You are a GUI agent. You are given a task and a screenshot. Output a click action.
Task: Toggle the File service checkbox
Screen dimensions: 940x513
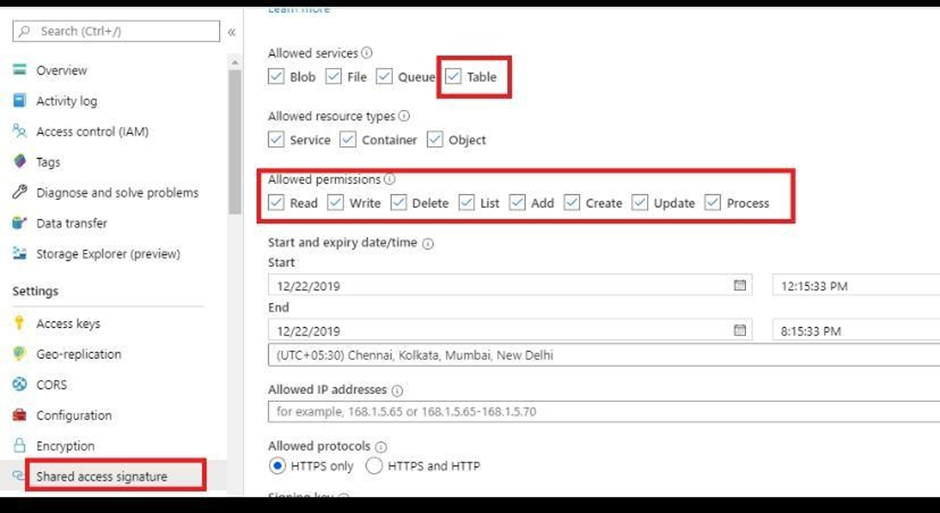pos(333,76)
